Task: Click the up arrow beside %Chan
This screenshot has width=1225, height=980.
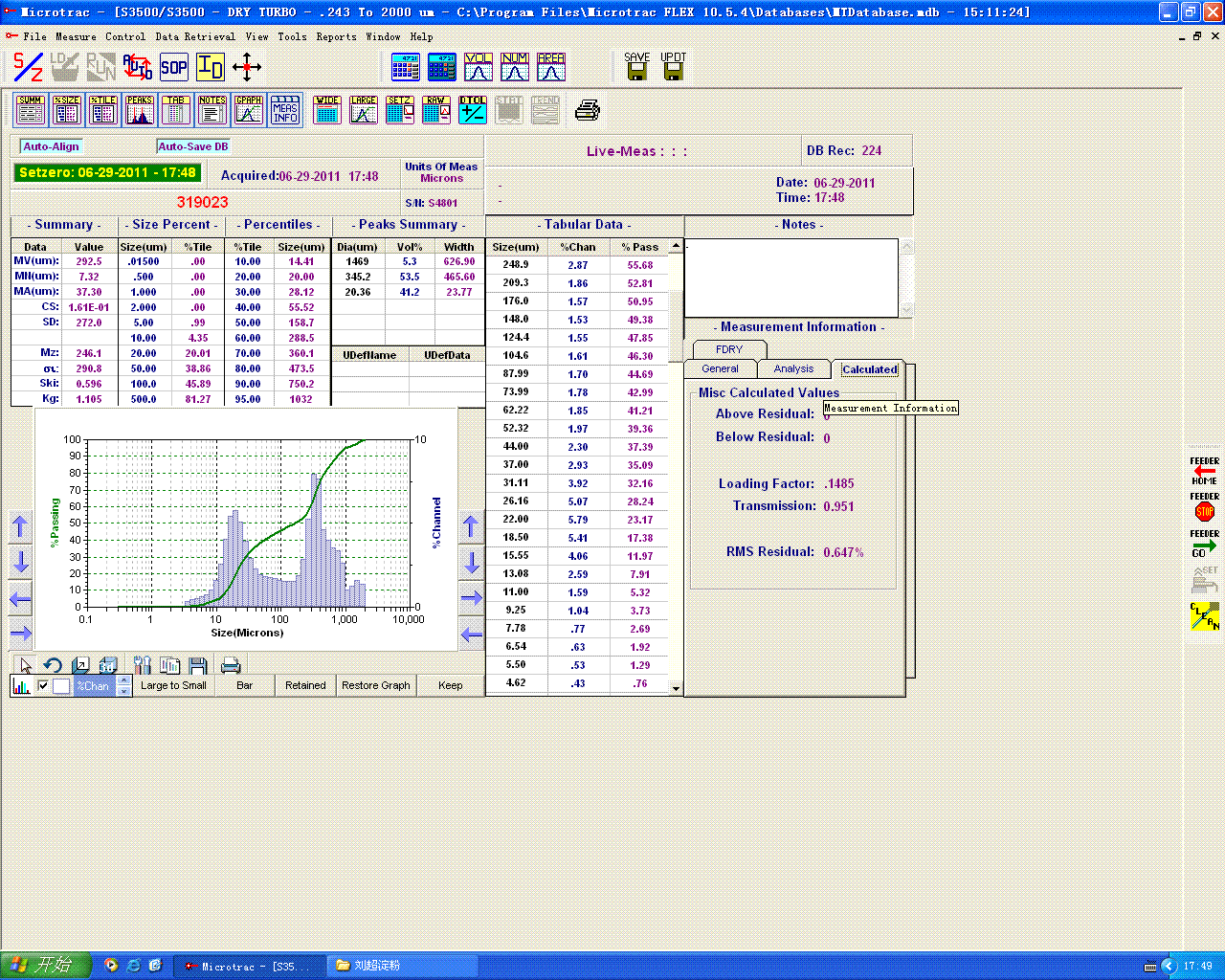Action: [x=124, y=680]
